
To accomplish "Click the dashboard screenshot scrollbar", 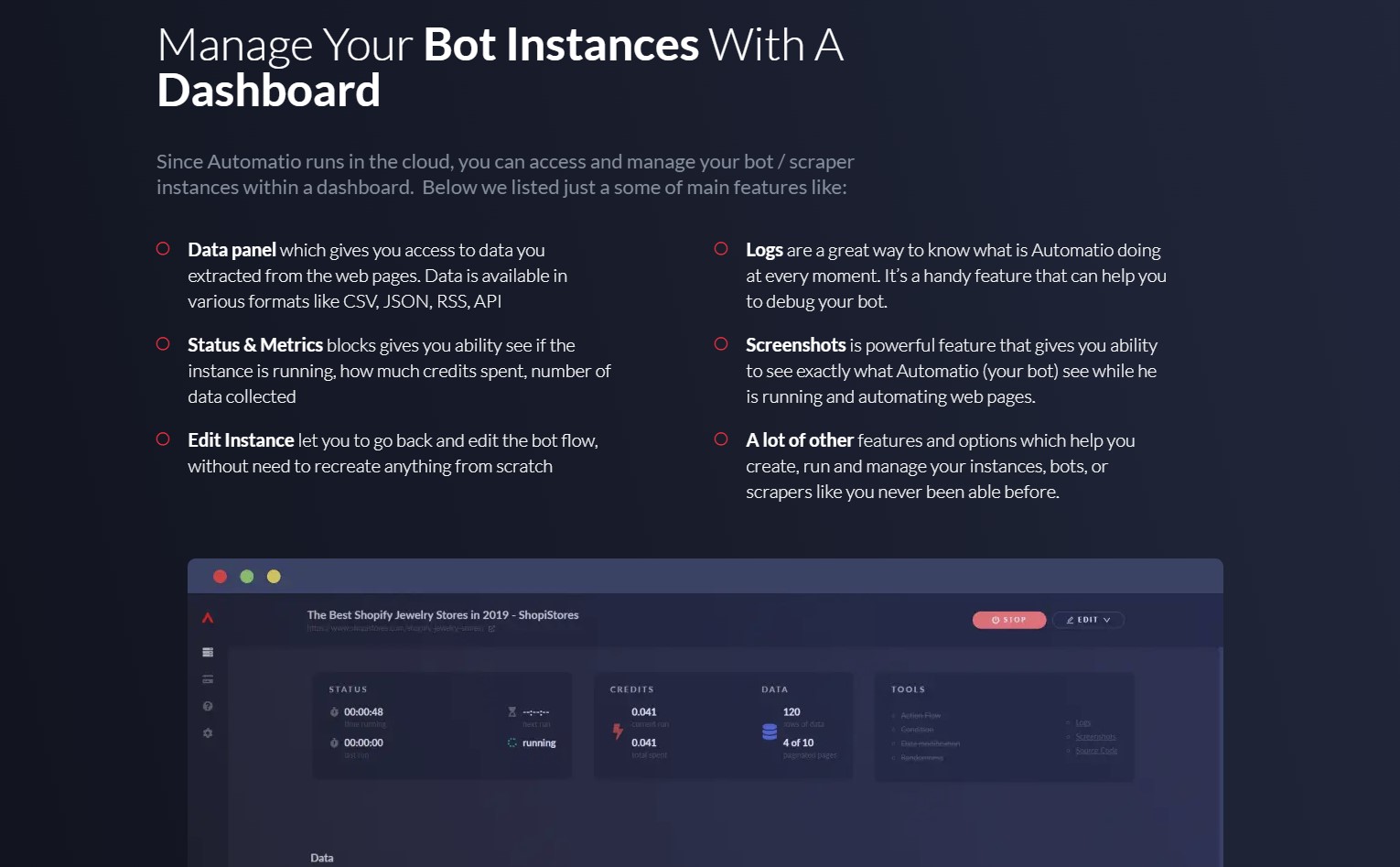I will coord(1220,756).
